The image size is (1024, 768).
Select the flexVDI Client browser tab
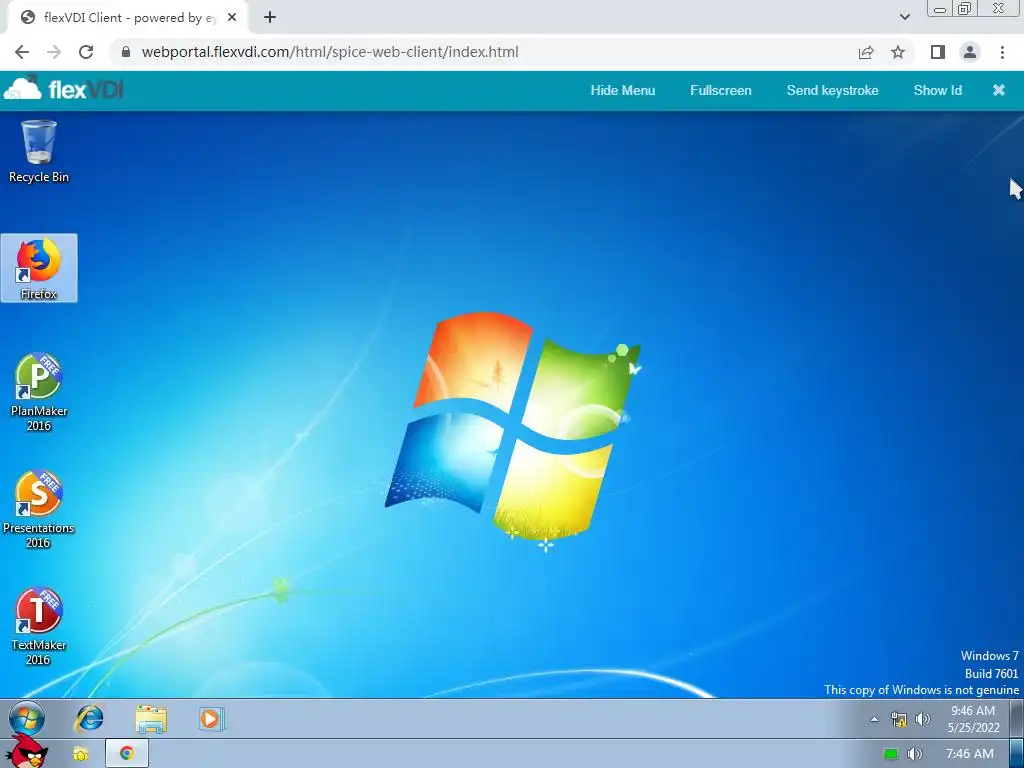coord(127,18)
